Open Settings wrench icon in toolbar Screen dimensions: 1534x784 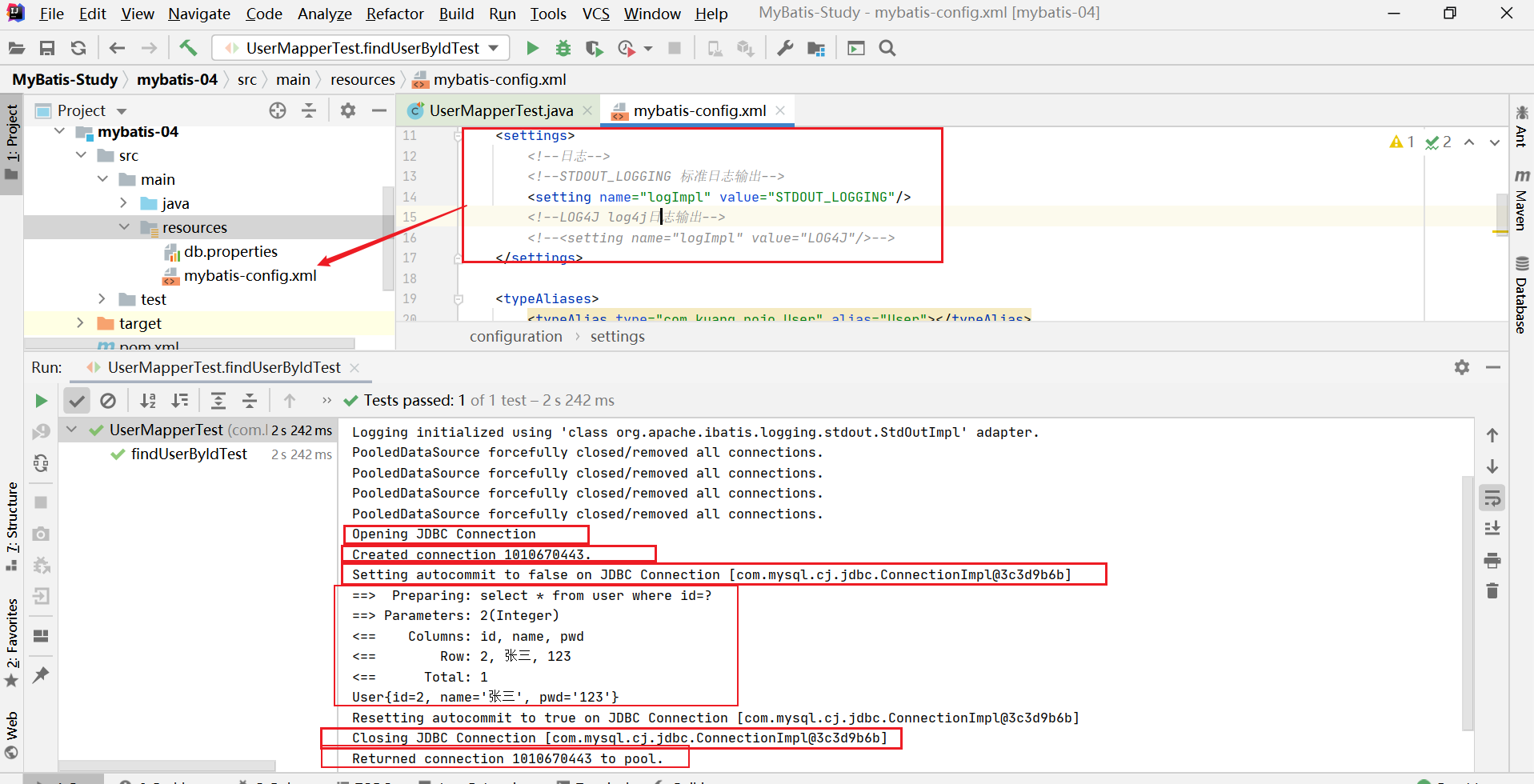785,48
